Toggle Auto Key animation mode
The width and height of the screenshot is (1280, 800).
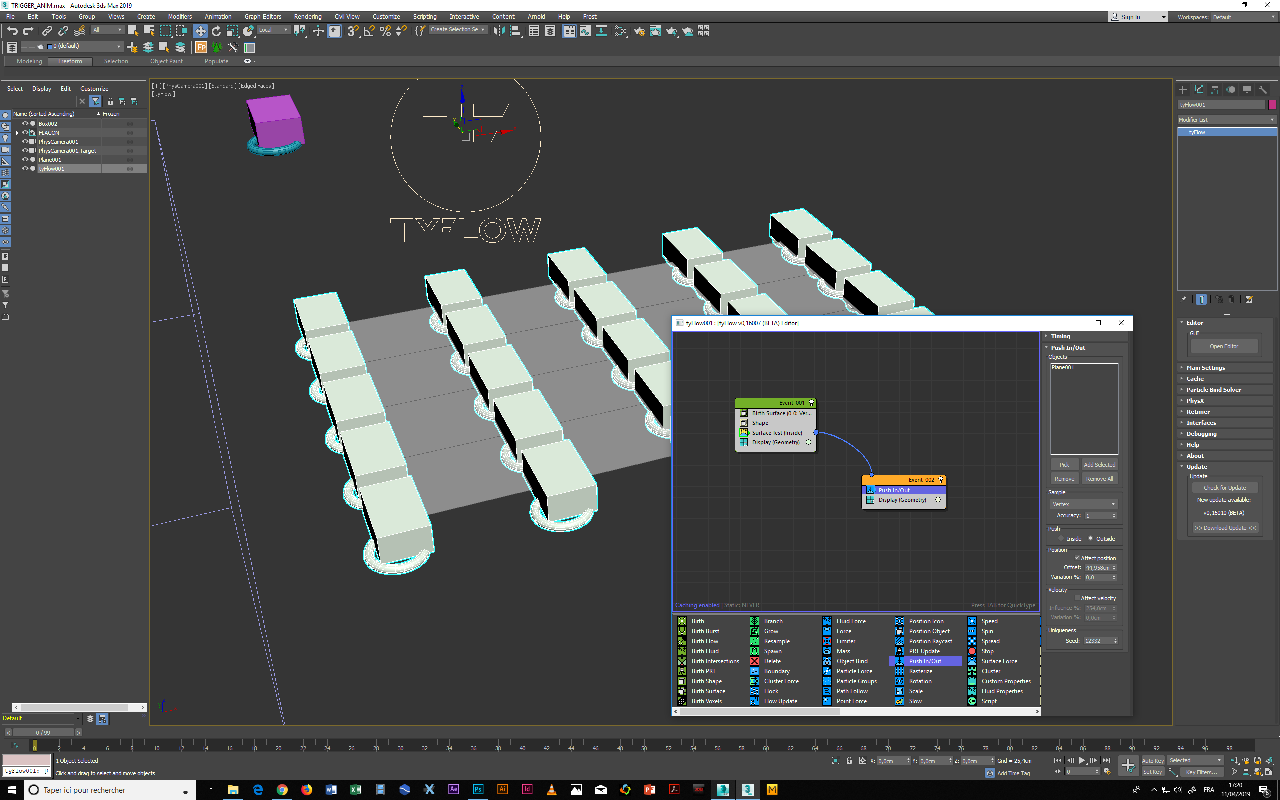(1153, 761)
